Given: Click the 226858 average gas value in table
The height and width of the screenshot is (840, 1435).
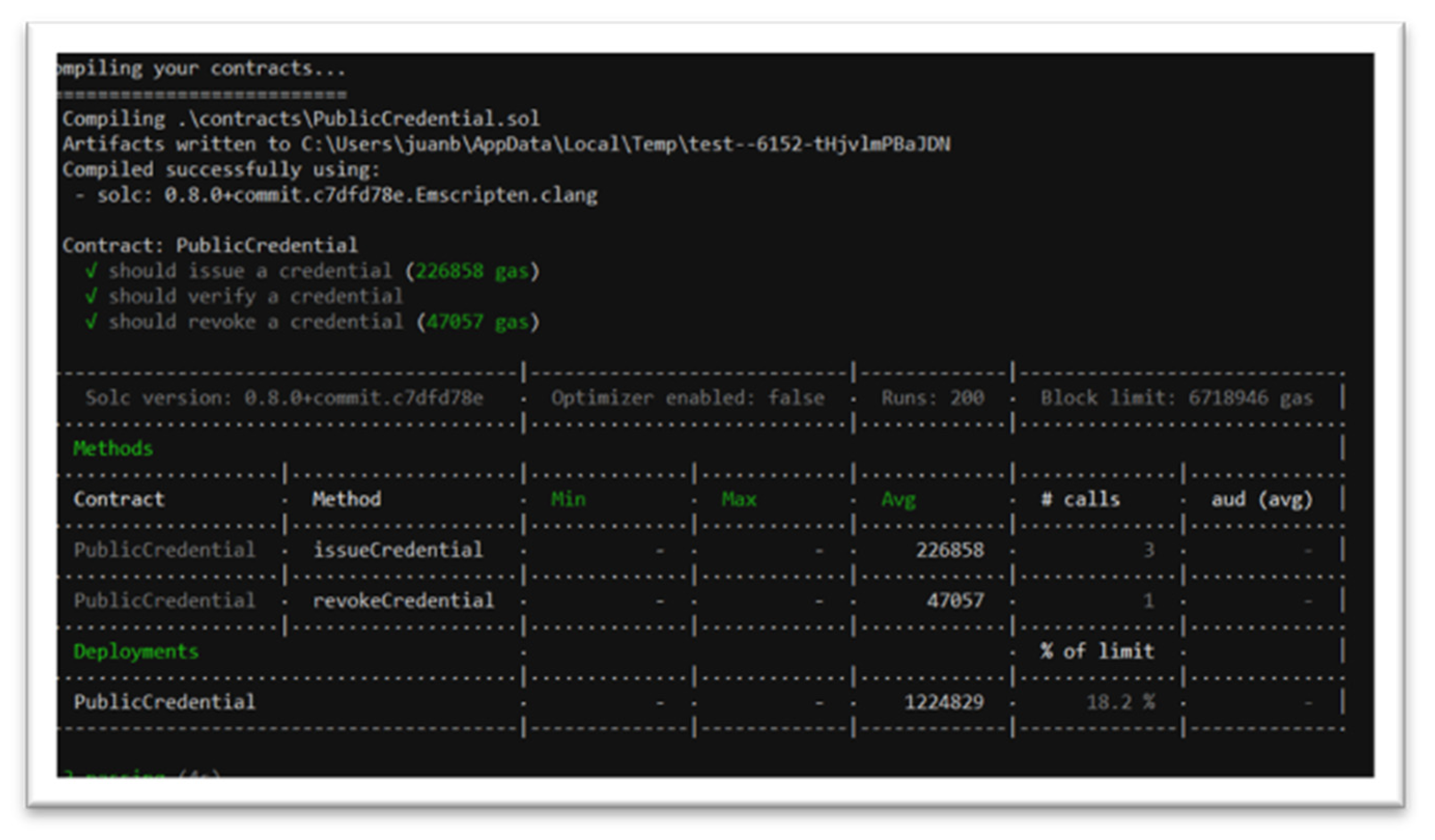Looking at the screenshot, I should 949,550.
